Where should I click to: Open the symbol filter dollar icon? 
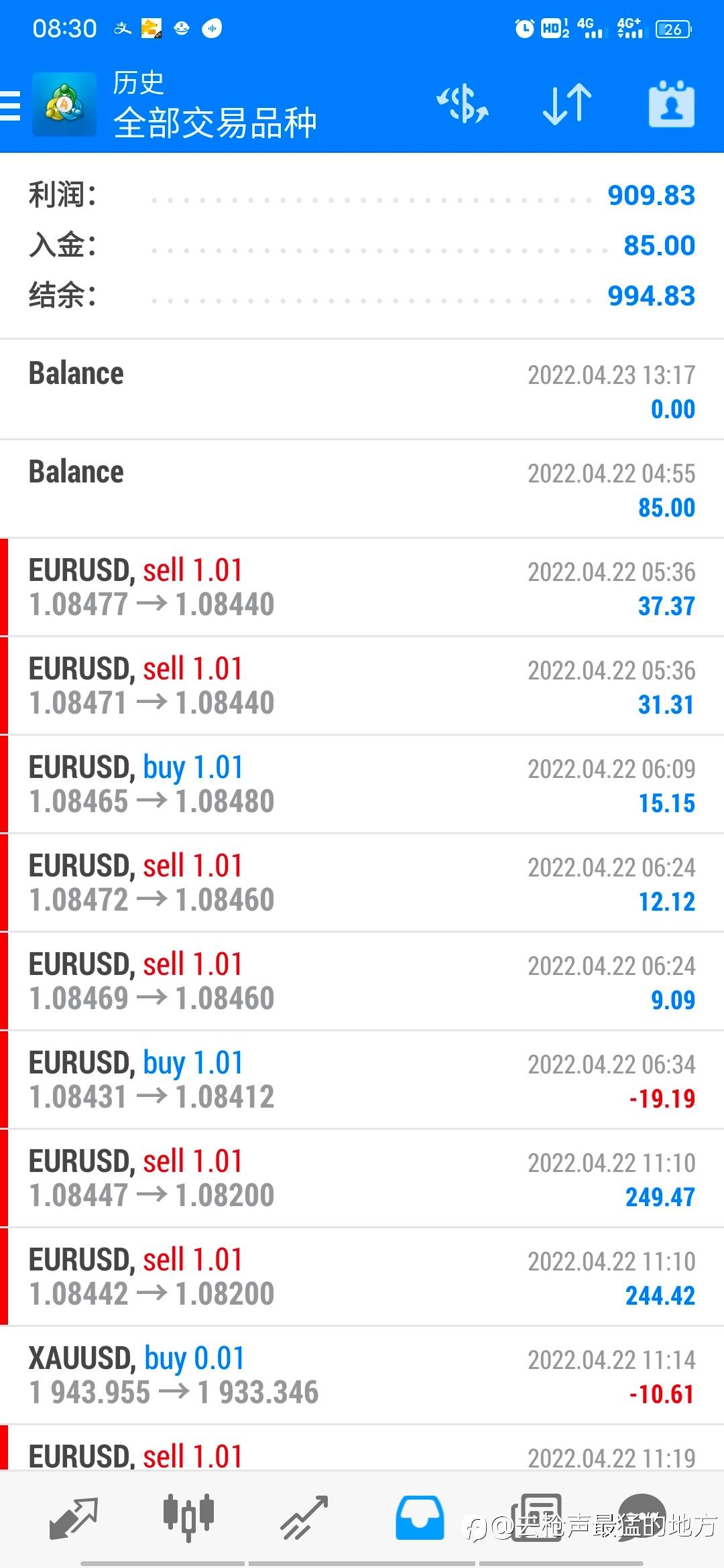[x=463, y=105]
